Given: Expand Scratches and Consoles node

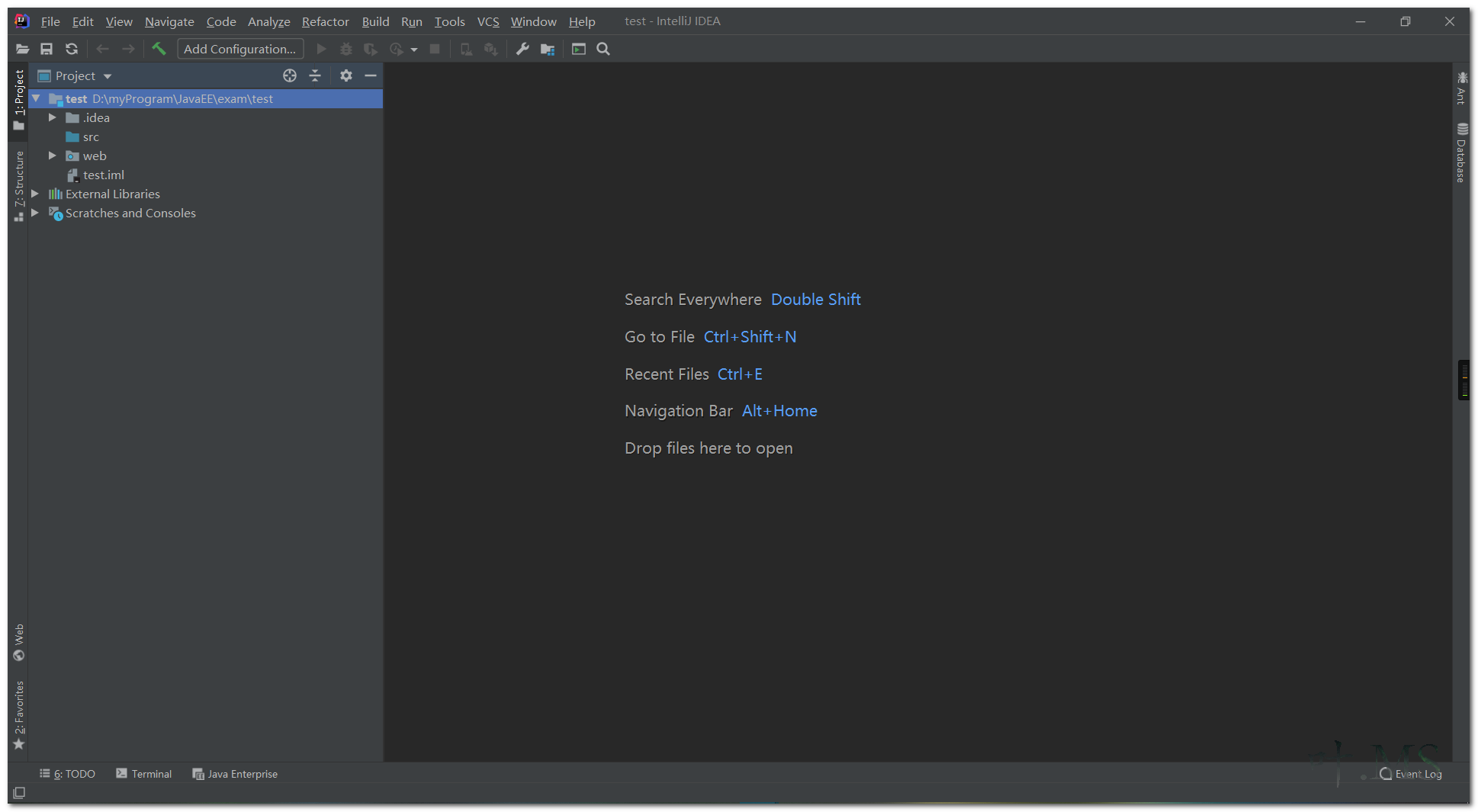Looking at the screenshot, I should pyautogui.click(x=35, y=213).
